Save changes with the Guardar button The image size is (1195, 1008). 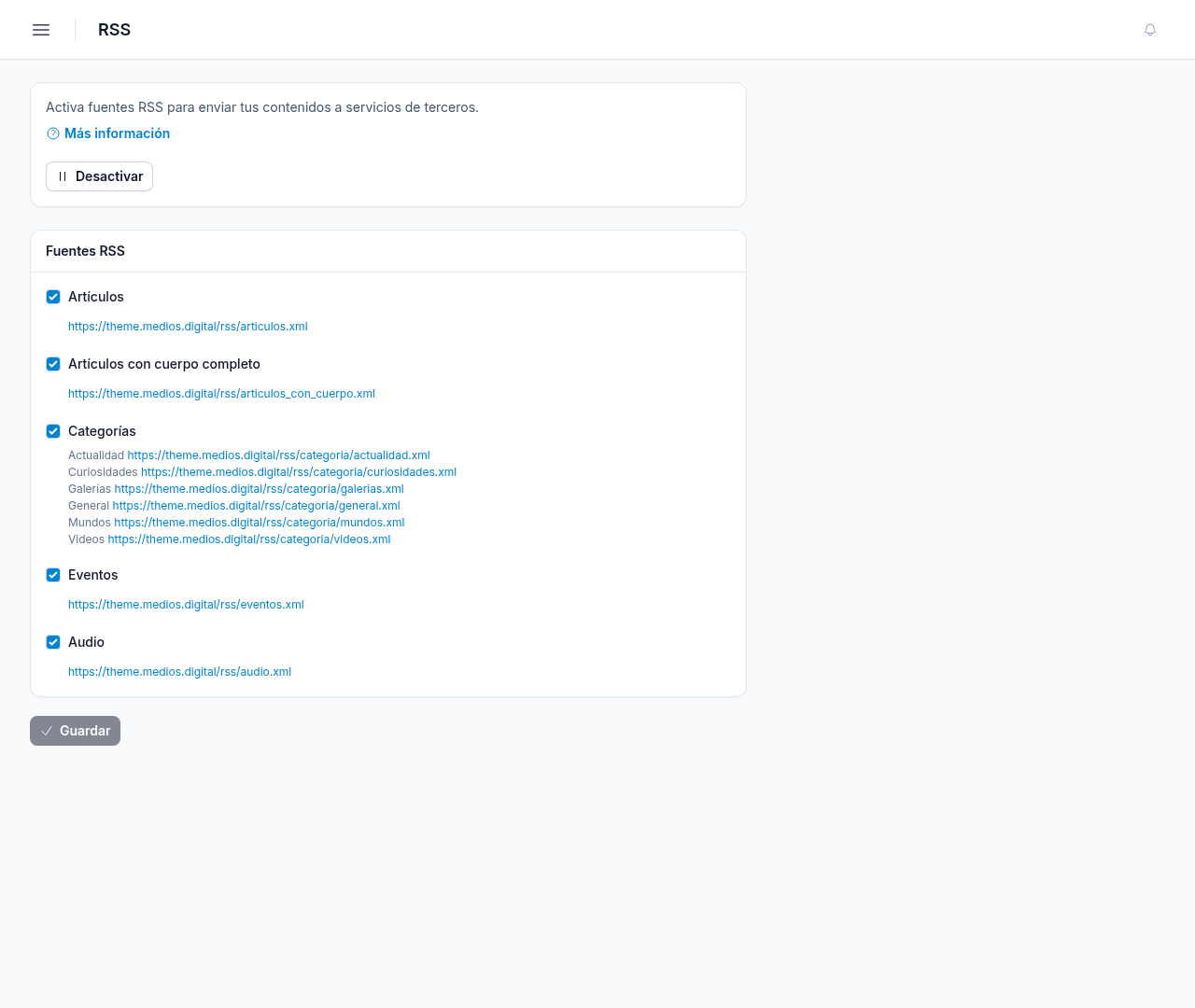click(75, 731)
